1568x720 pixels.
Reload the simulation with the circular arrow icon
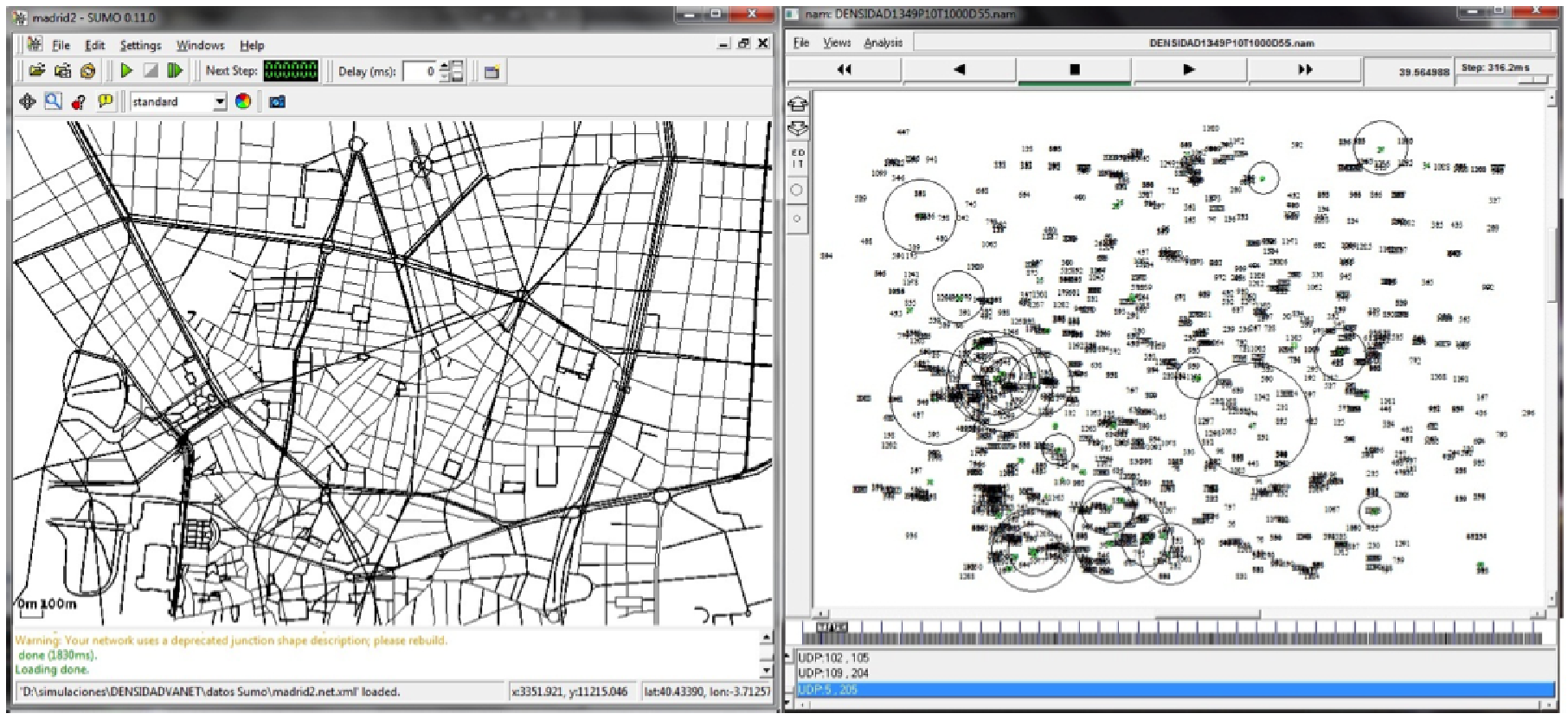click(x=87, y=71)
